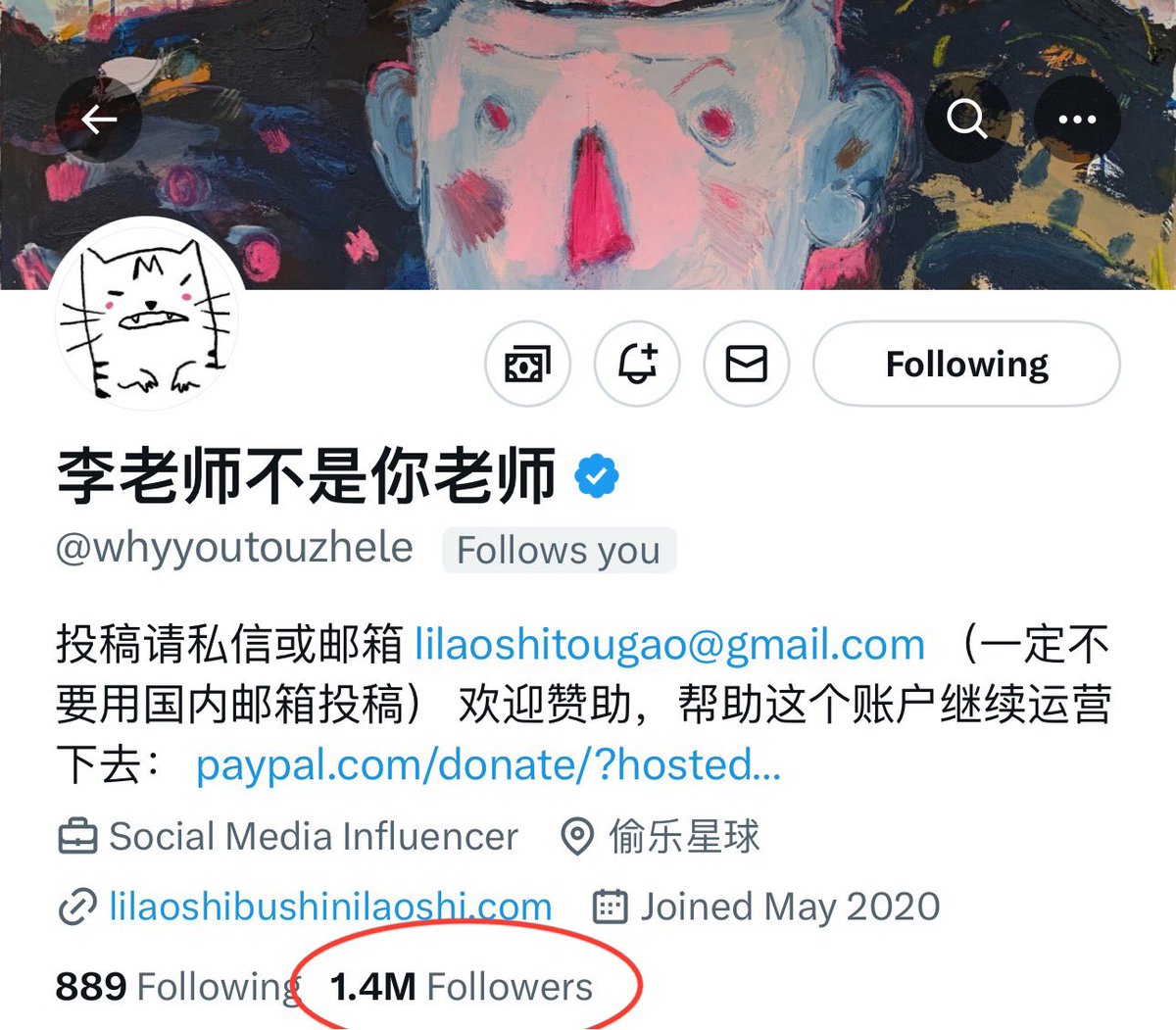1176x1030 pixels.
Task: View the 1.4M Followers list
Action: point(462,987)
